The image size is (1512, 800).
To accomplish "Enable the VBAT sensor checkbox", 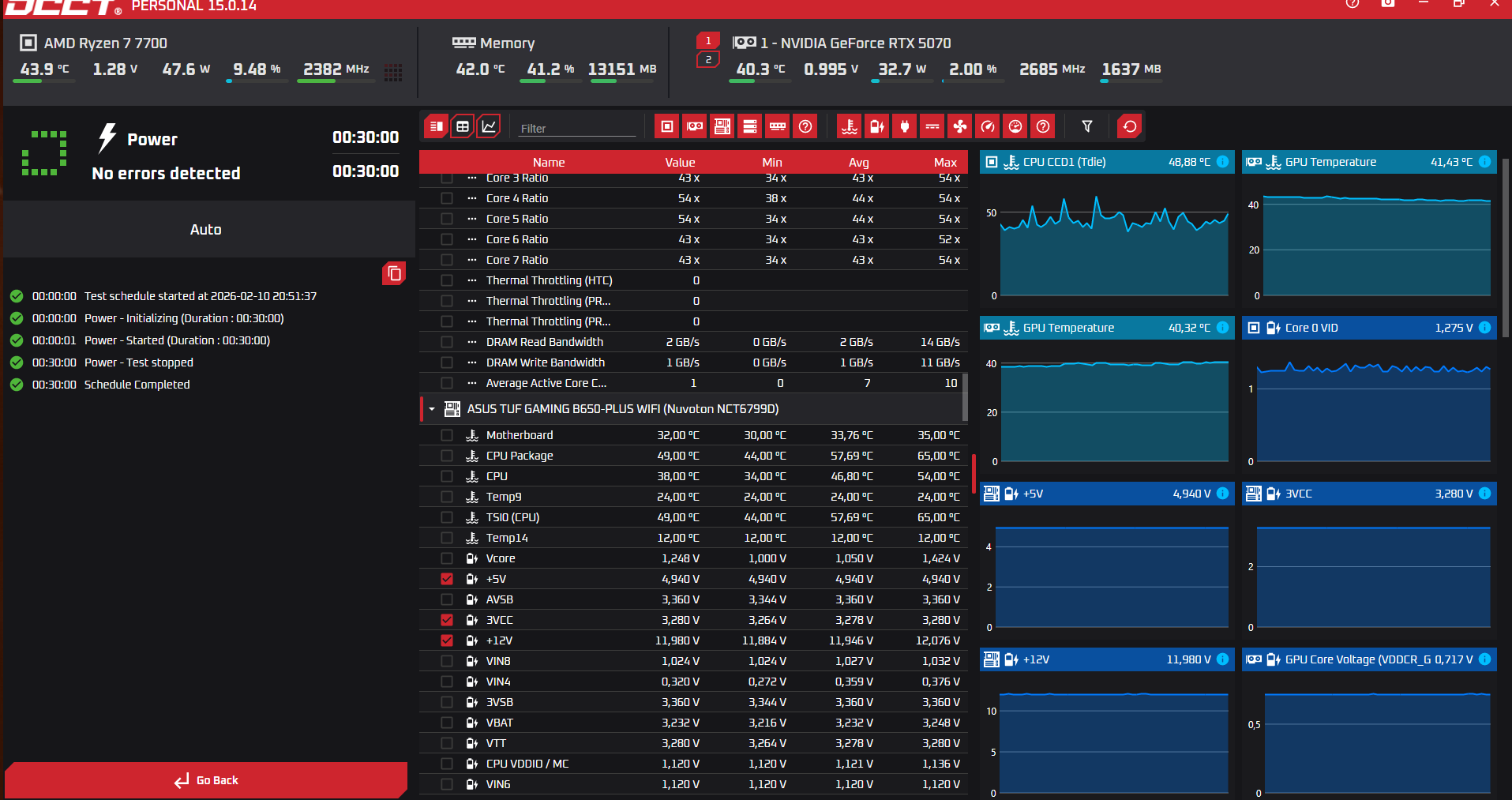I will [447, 723].
